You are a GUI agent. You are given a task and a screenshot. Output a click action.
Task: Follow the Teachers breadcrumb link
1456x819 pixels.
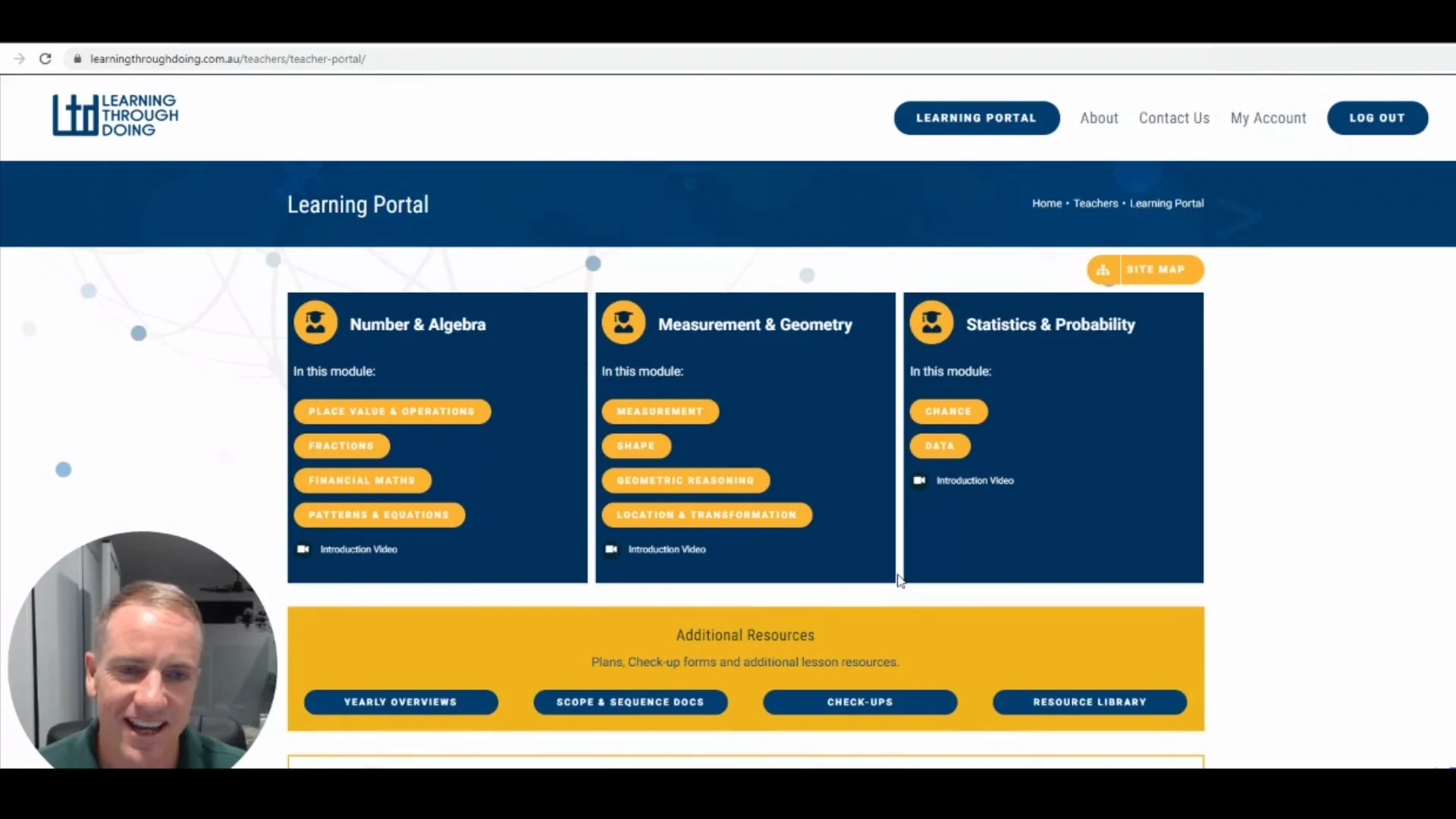click(x=1095, y=203)
